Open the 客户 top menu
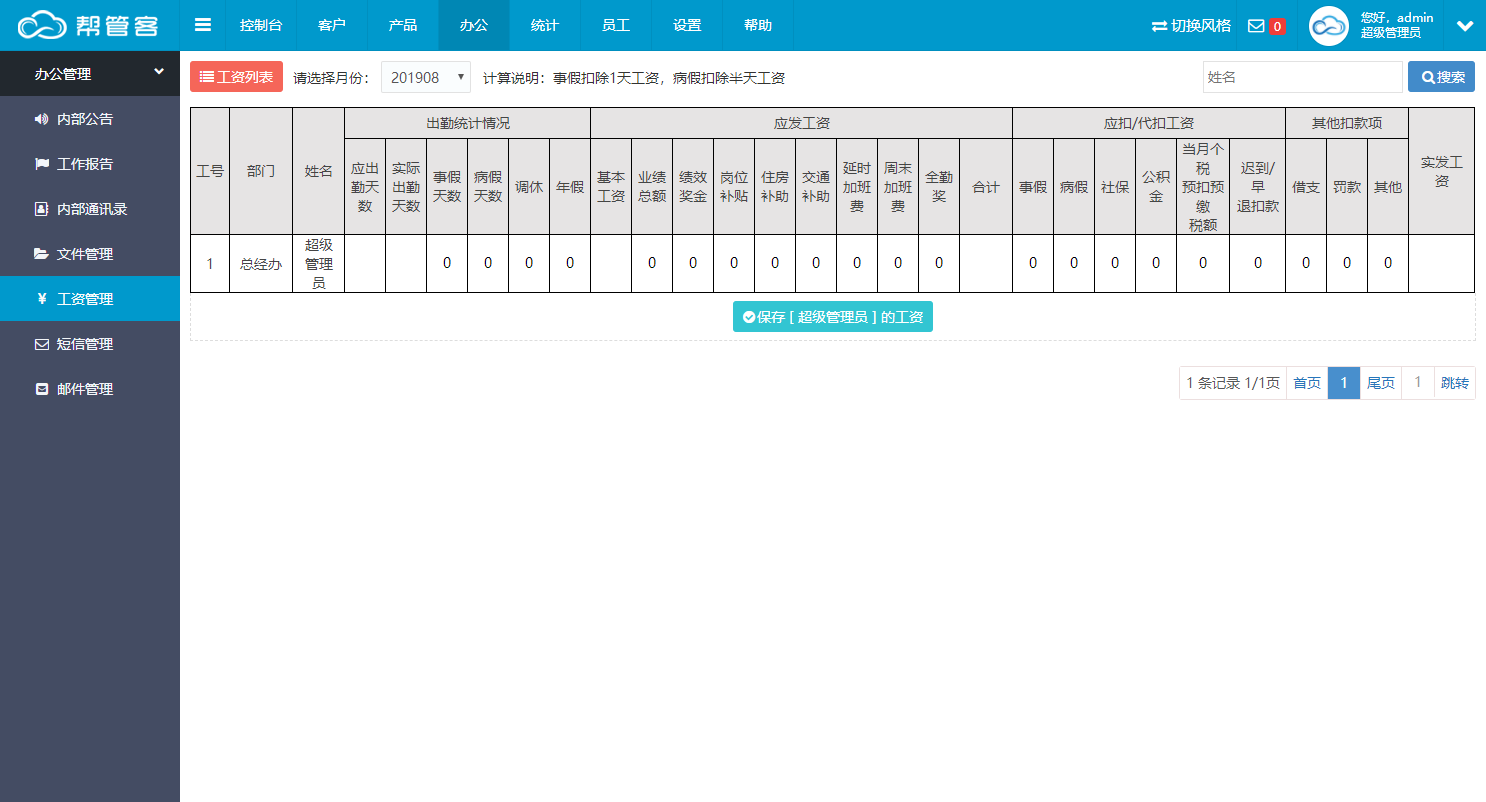 tap(332, 25)
